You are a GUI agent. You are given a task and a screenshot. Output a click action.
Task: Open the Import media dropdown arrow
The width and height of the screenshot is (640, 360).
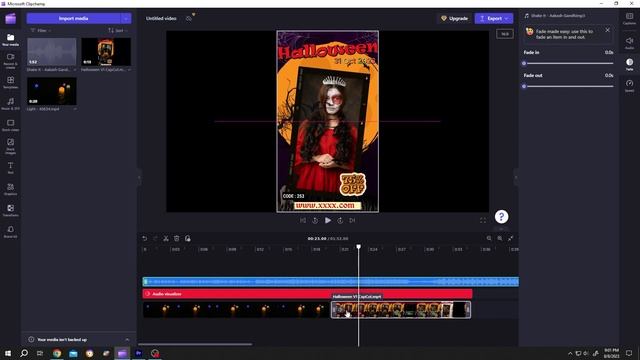pos(126,18)
